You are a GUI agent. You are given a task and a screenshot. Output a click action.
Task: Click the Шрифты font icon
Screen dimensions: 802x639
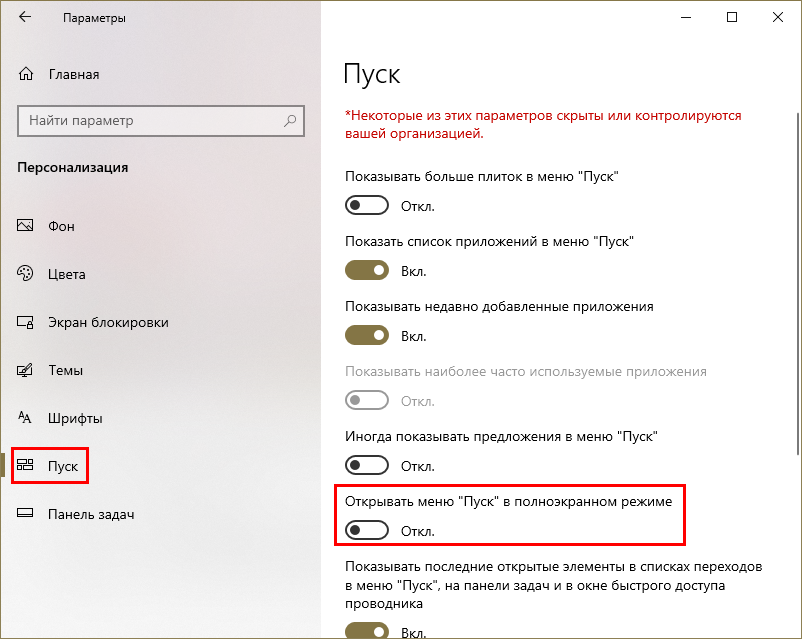tap(27, 418)
